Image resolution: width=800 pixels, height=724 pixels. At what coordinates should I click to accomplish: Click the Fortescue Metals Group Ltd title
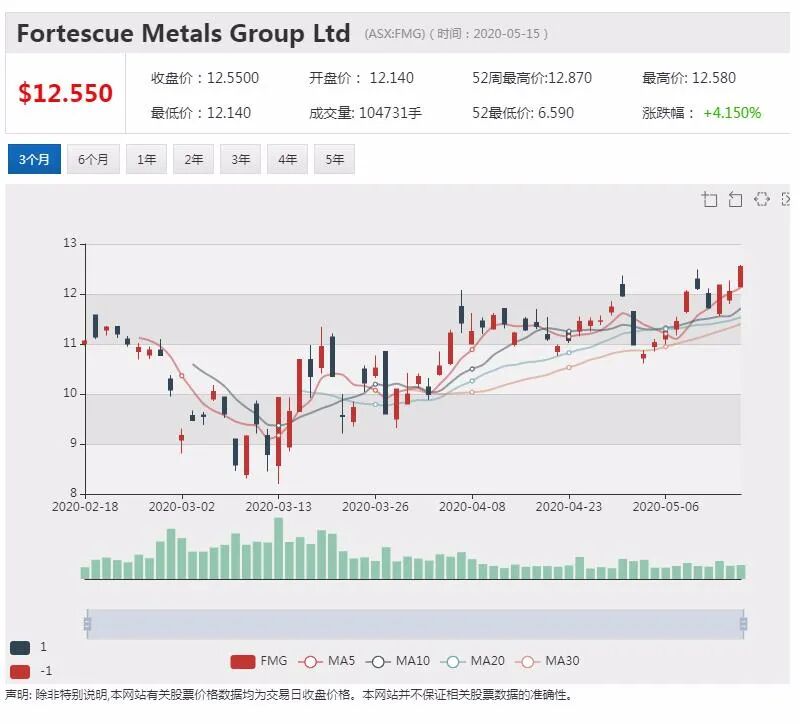tap(184, 34)
